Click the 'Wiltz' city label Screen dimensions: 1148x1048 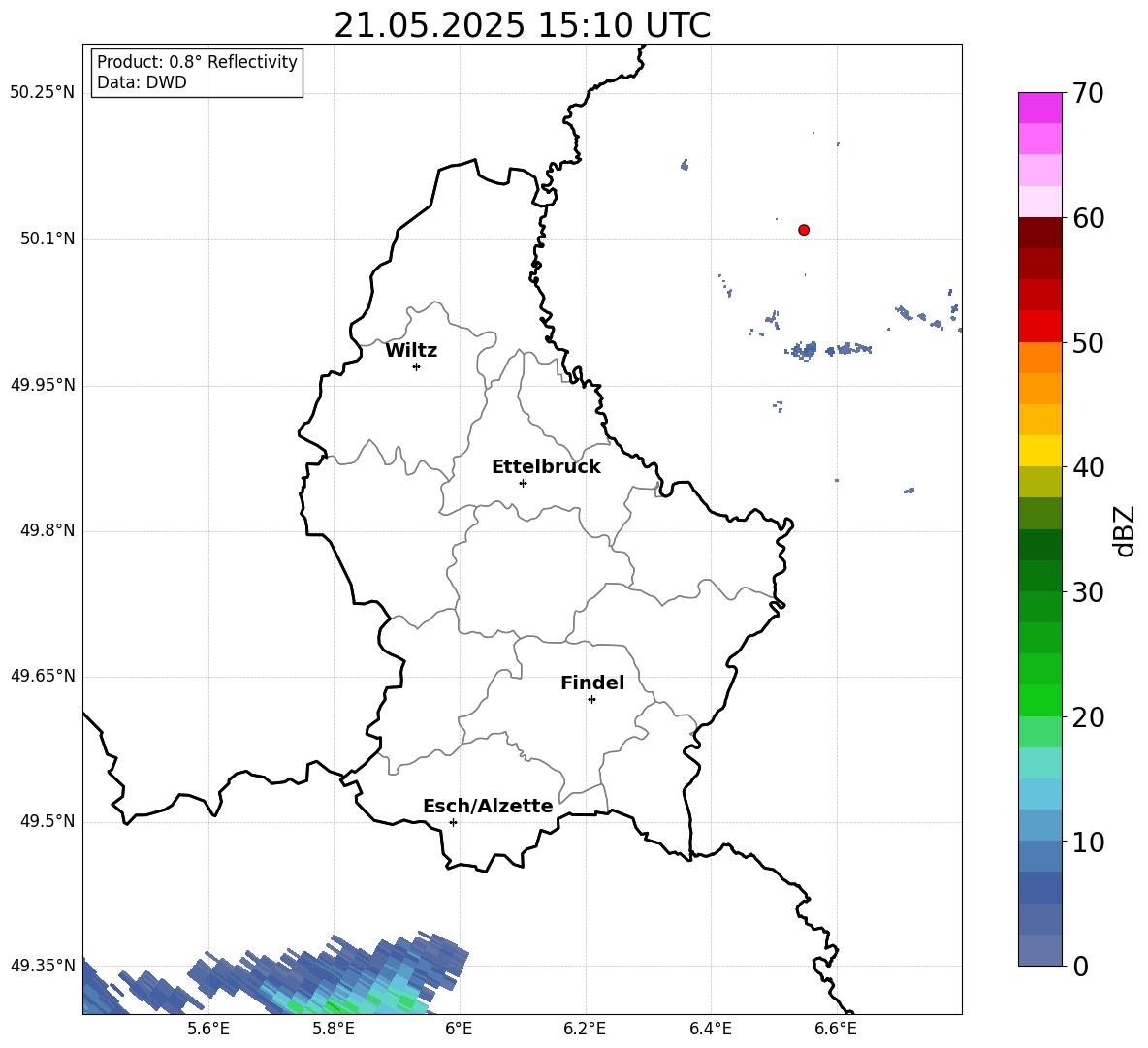(x=411, y=351)
